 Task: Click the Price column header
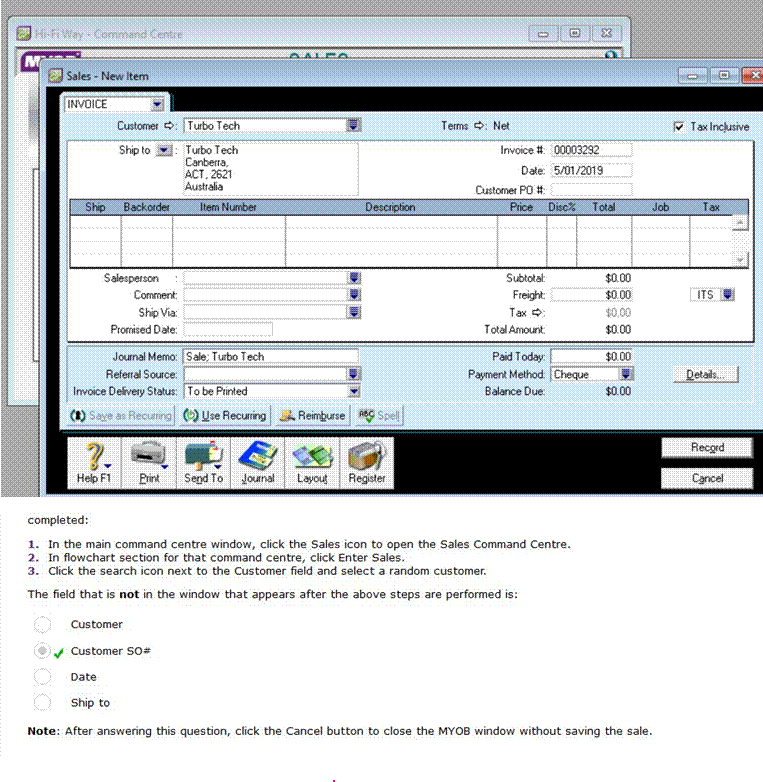click(522, 207)
